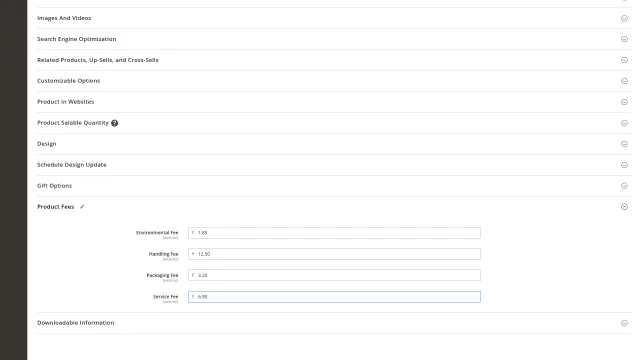Click the Service Fee label
The image size is (640, 360).
click(x=166, y=297)
